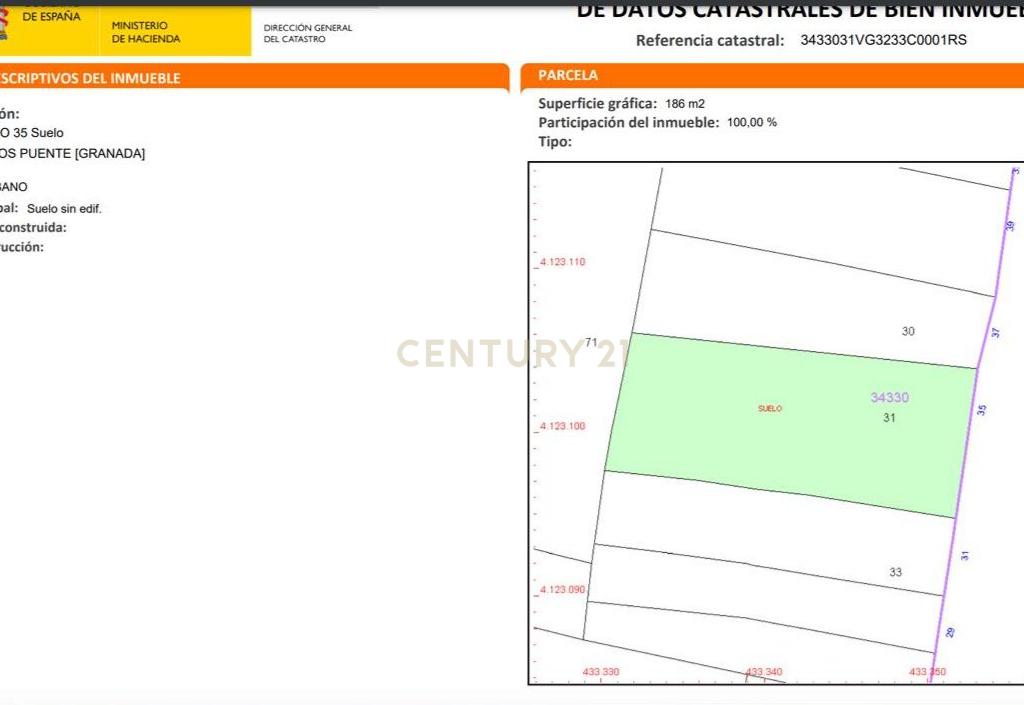Click the 'Superficie gráfica:' label
This screenshot has width=1024, height=705.
pos(597,103)
